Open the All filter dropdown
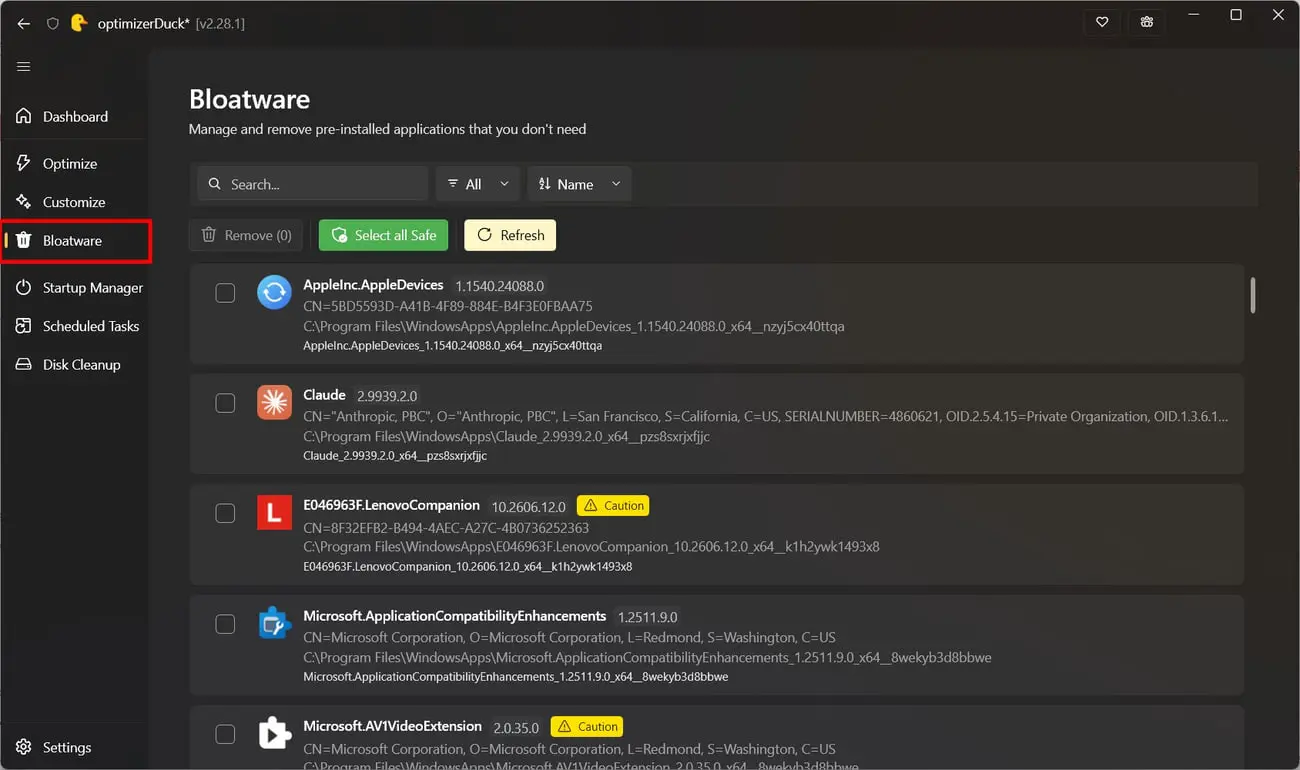The width and height of the screenshot is (1300, 770). pos(478,184)
